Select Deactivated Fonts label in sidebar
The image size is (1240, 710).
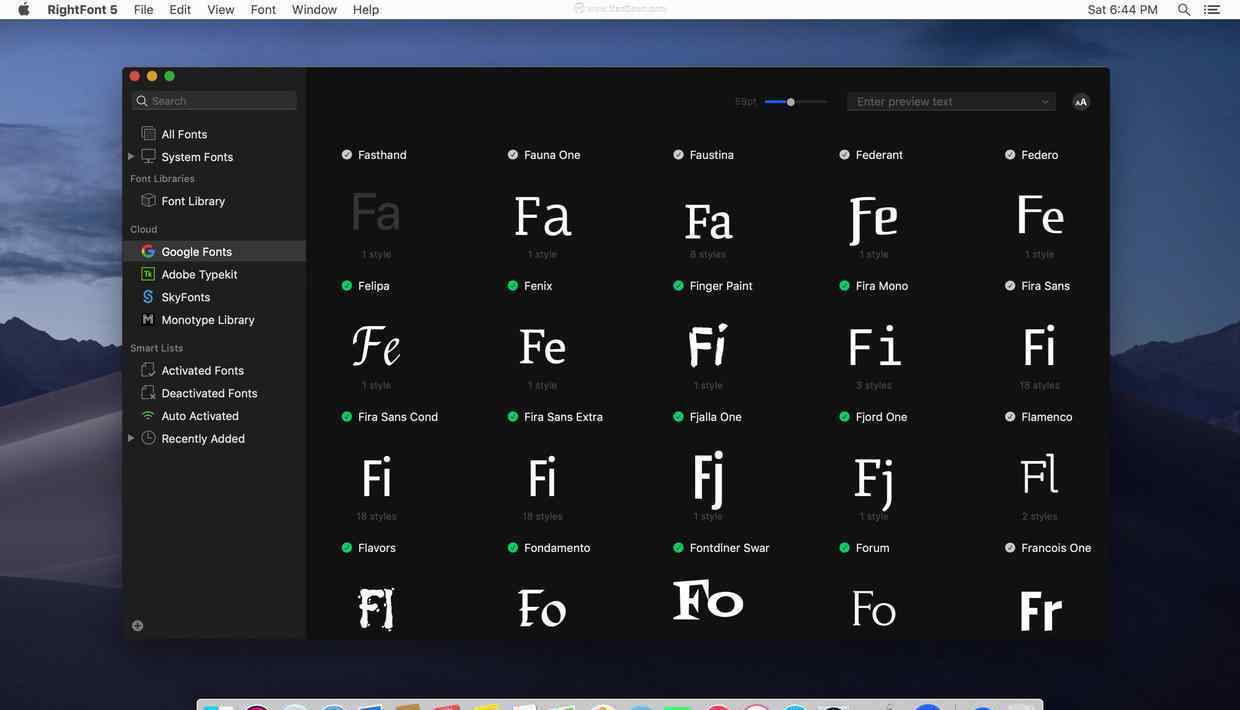click(x=209, y=393)
